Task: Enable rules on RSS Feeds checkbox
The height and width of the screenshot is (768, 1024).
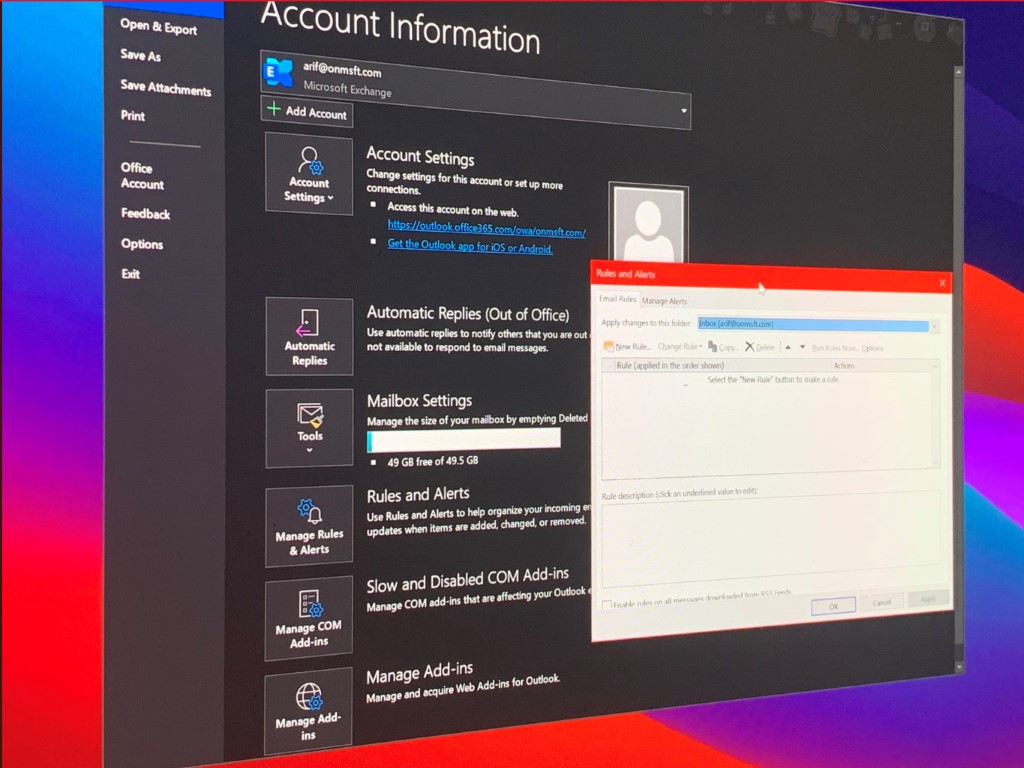Action: pos(606,604)
